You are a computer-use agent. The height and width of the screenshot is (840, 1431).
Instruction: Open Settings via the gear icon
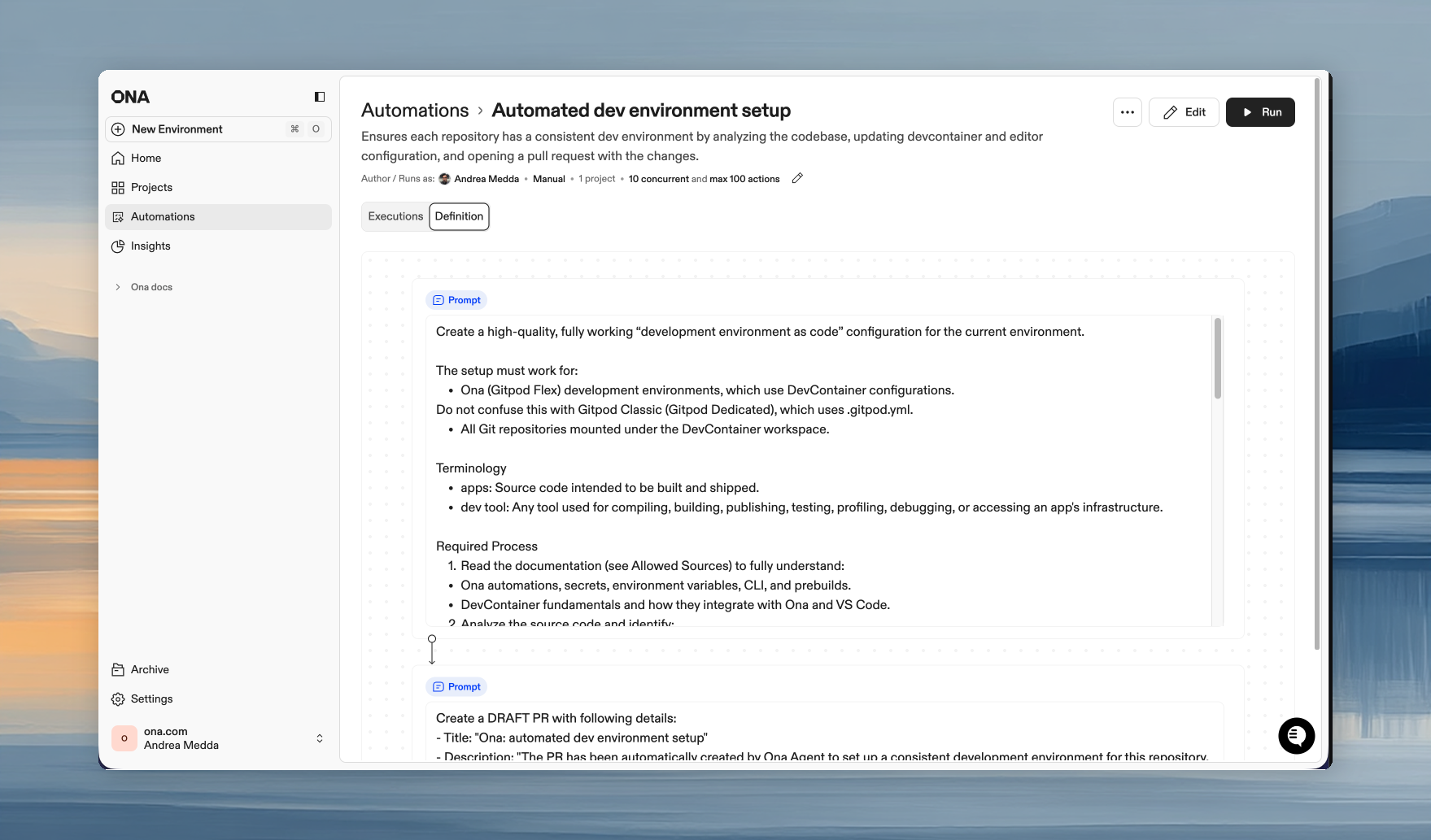coord(118,699)
